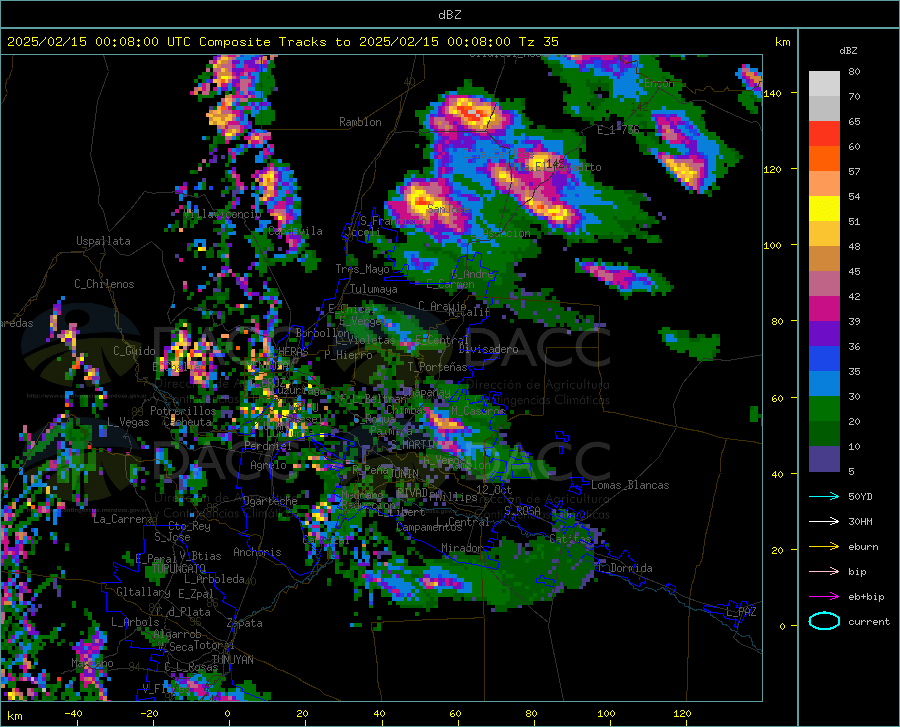Click the 80 tick on the horizontal axis
The image size is (900, 727).
[531, 713]
